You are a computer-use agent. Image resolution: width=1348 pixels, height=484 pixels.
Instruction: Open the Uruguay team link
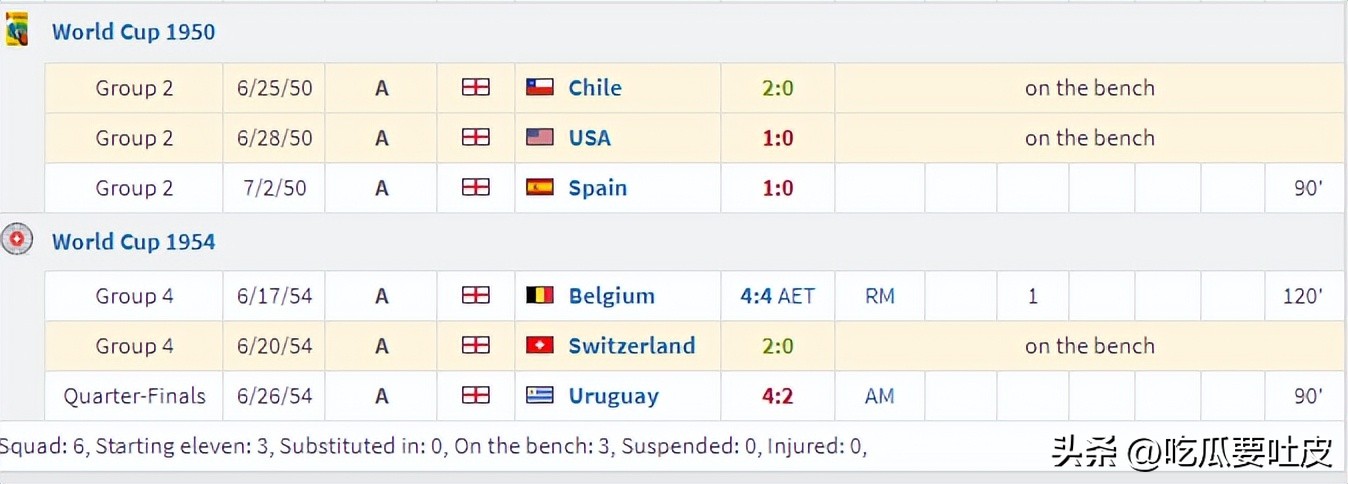point(613,396)
